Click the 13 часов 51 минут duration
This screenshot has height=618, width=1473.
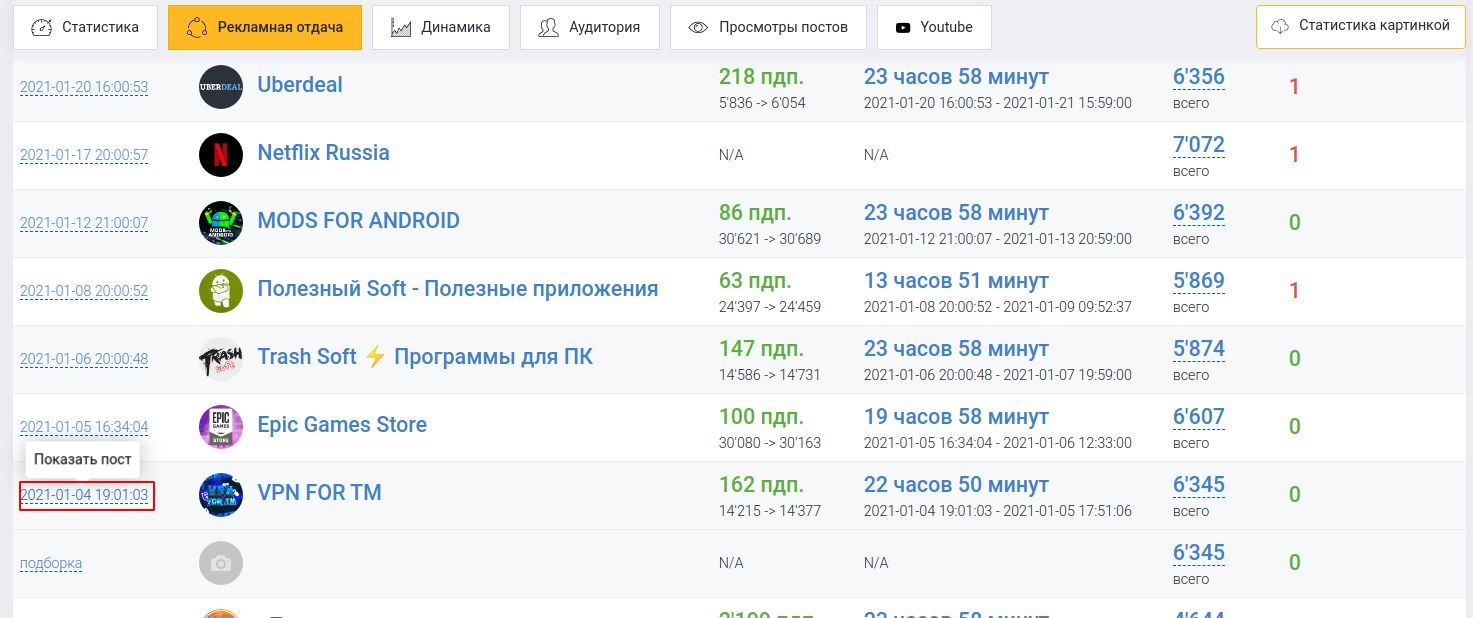pos(956,281)
